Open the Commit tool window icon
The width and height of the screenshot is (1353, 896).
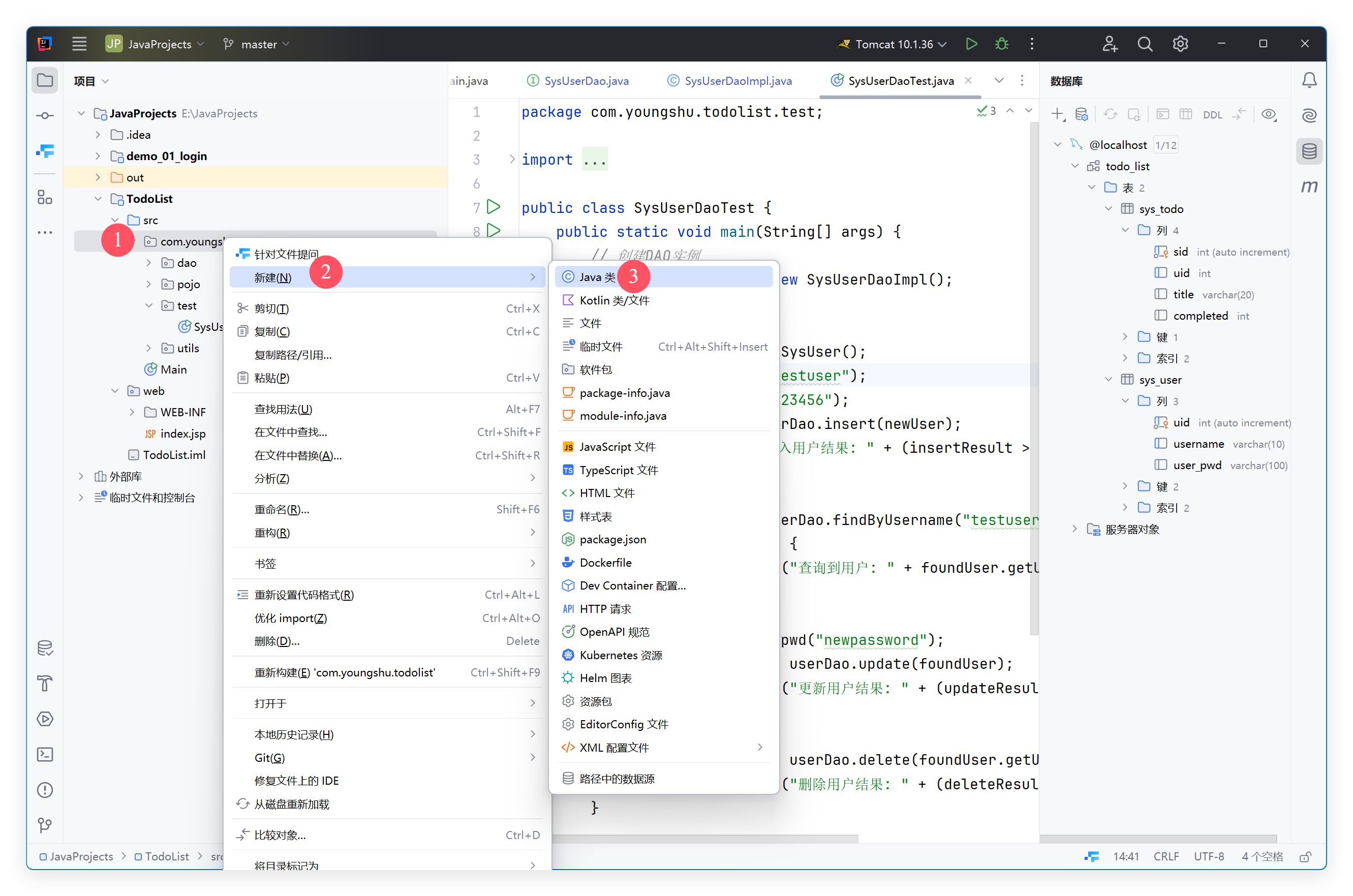(45, 115)
